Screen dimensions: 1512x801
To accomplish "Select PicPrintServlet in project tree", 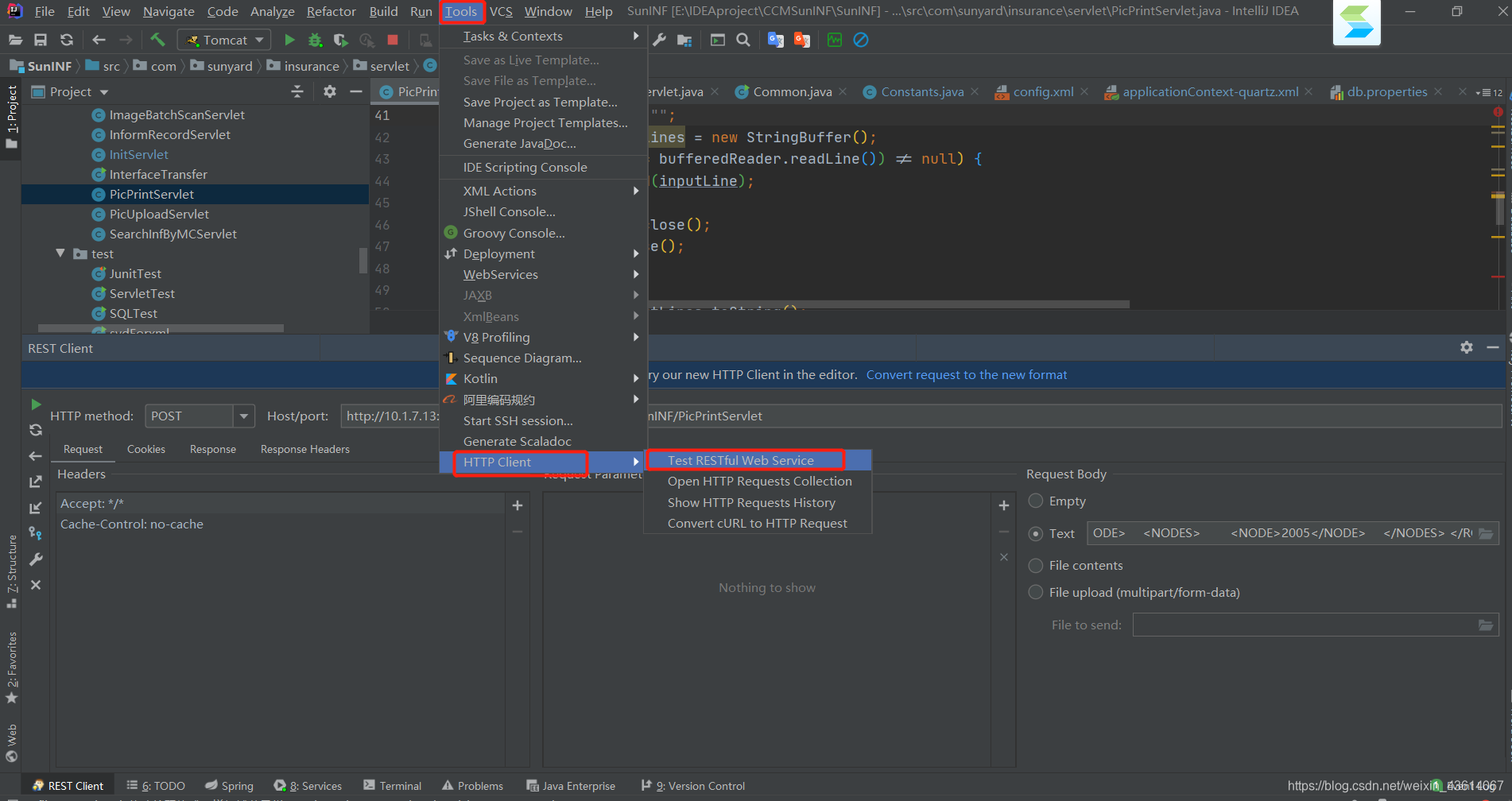I will [x=152, y=194].
